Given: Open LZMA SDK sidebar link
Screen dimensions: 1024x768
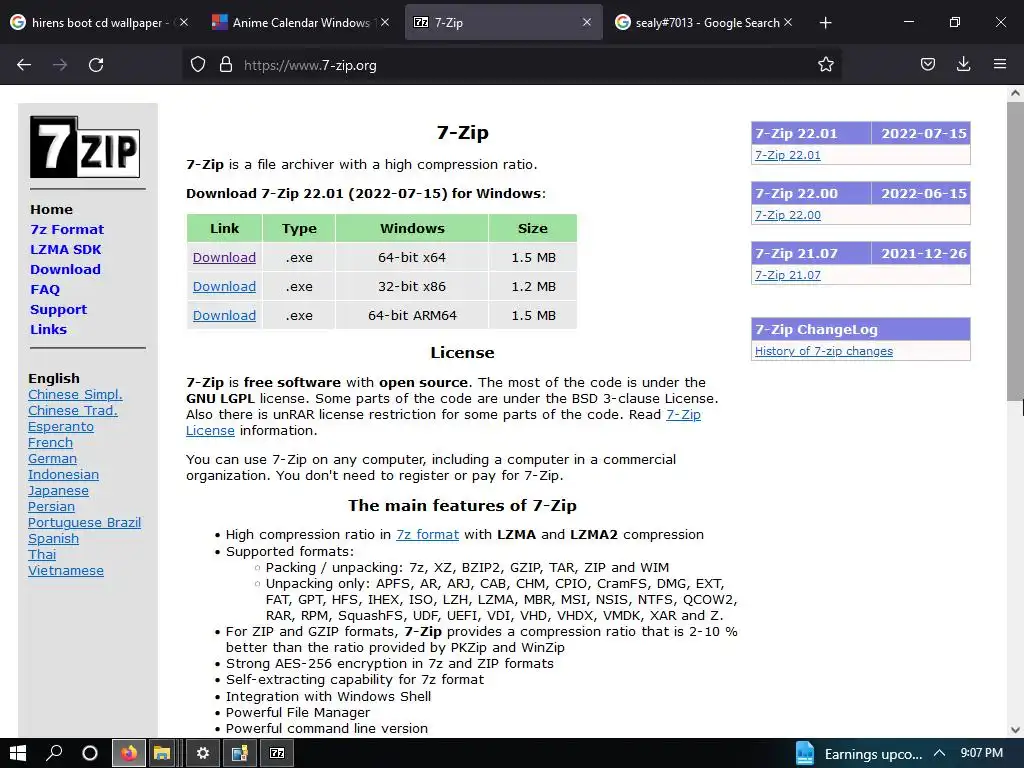Looking at the screenshot, I should coord(66,249).
